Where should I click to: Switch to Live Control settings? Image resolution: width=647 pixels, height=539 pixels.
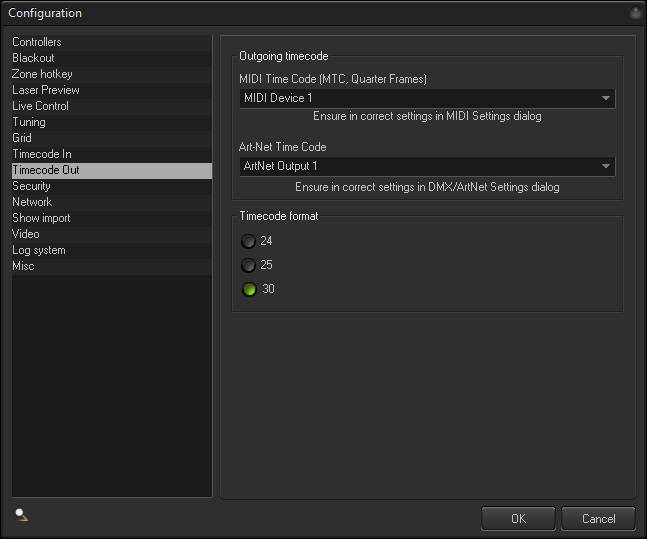click(x=40, y=106)
